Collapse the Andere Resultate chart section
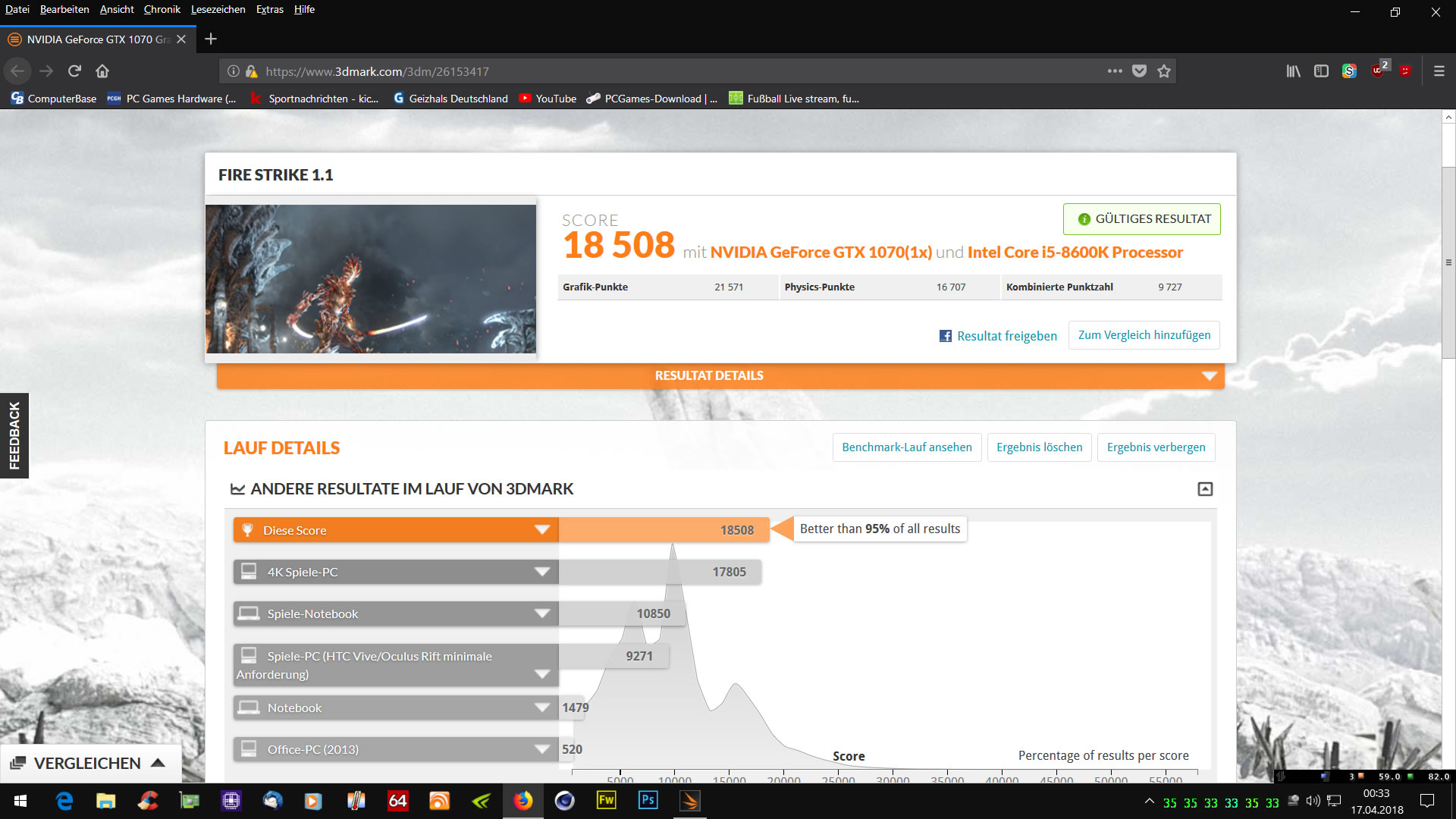 click(x=1205, y=489)
